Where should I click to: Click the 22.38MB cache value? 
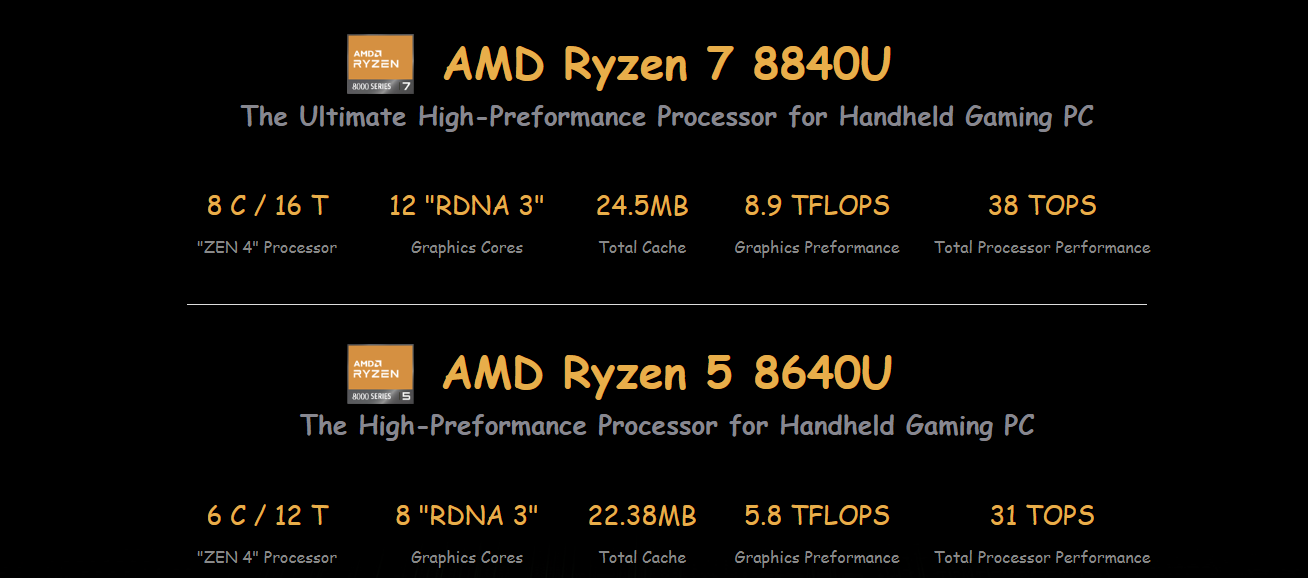[642, 516]
